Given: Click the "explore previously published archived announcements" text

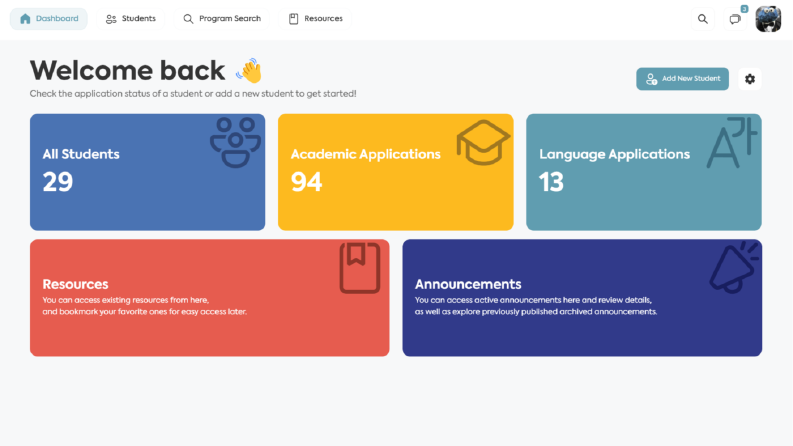Looking at the screenshot, I should click(x=536, y=311).
